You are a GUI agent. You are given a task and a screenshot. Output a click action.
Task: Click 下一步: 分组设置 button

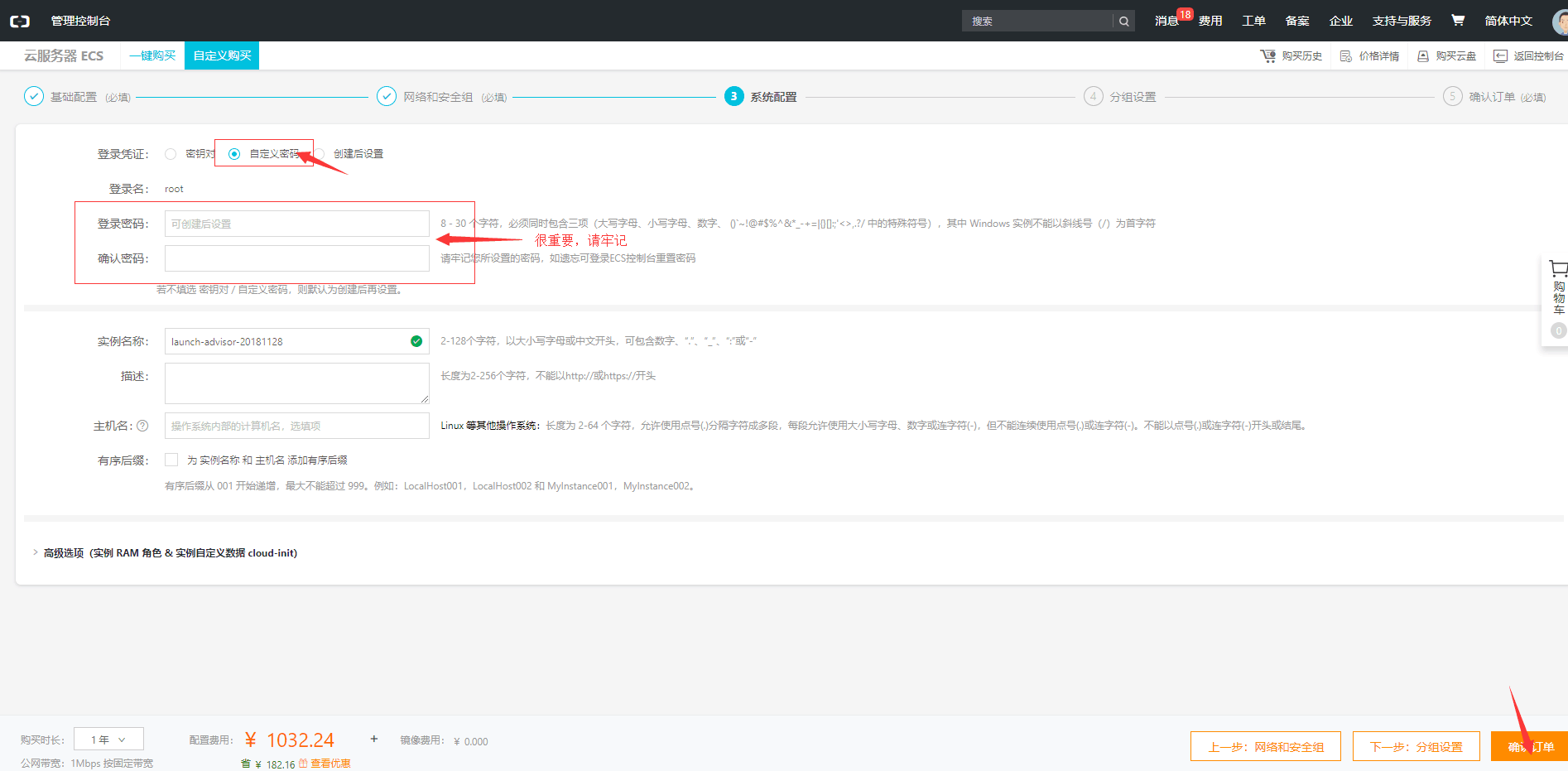click(x=1416, y=746)
